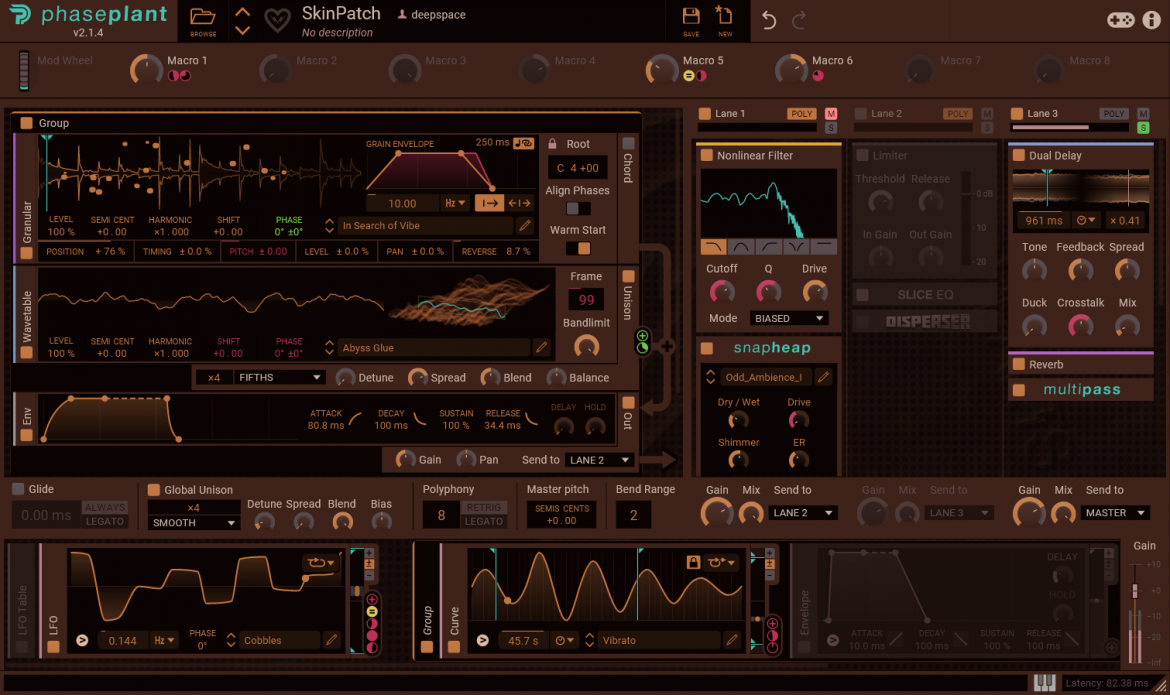This screenshot has height=695, width=1170.
Task: Open the BIASED filter mode dropdown
Action: (789, 318)
